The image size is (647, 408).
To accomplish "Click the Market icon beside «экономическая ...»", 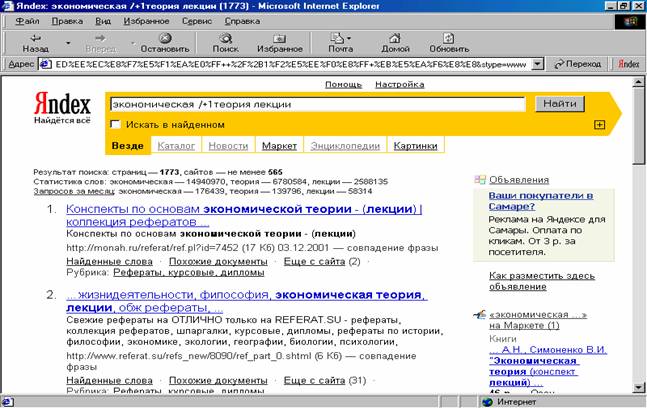I will click(479, 315).
